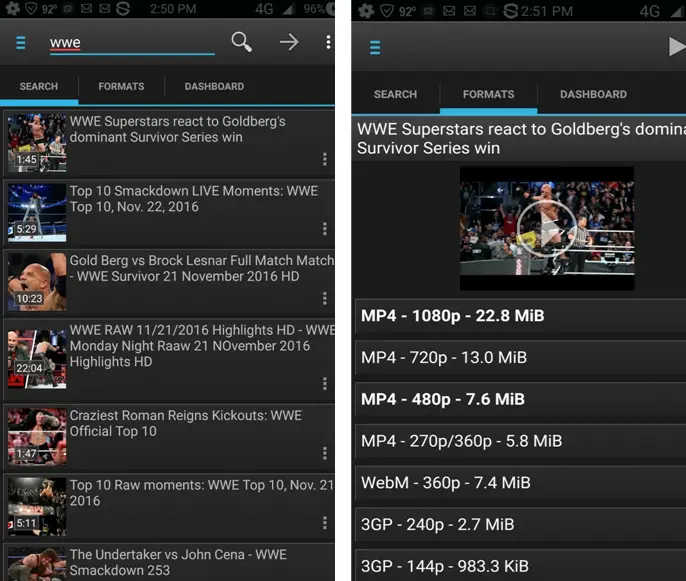Screen dimensions: 686x581
Task: Tap play icon in right screen header
Action: point(677,47)
